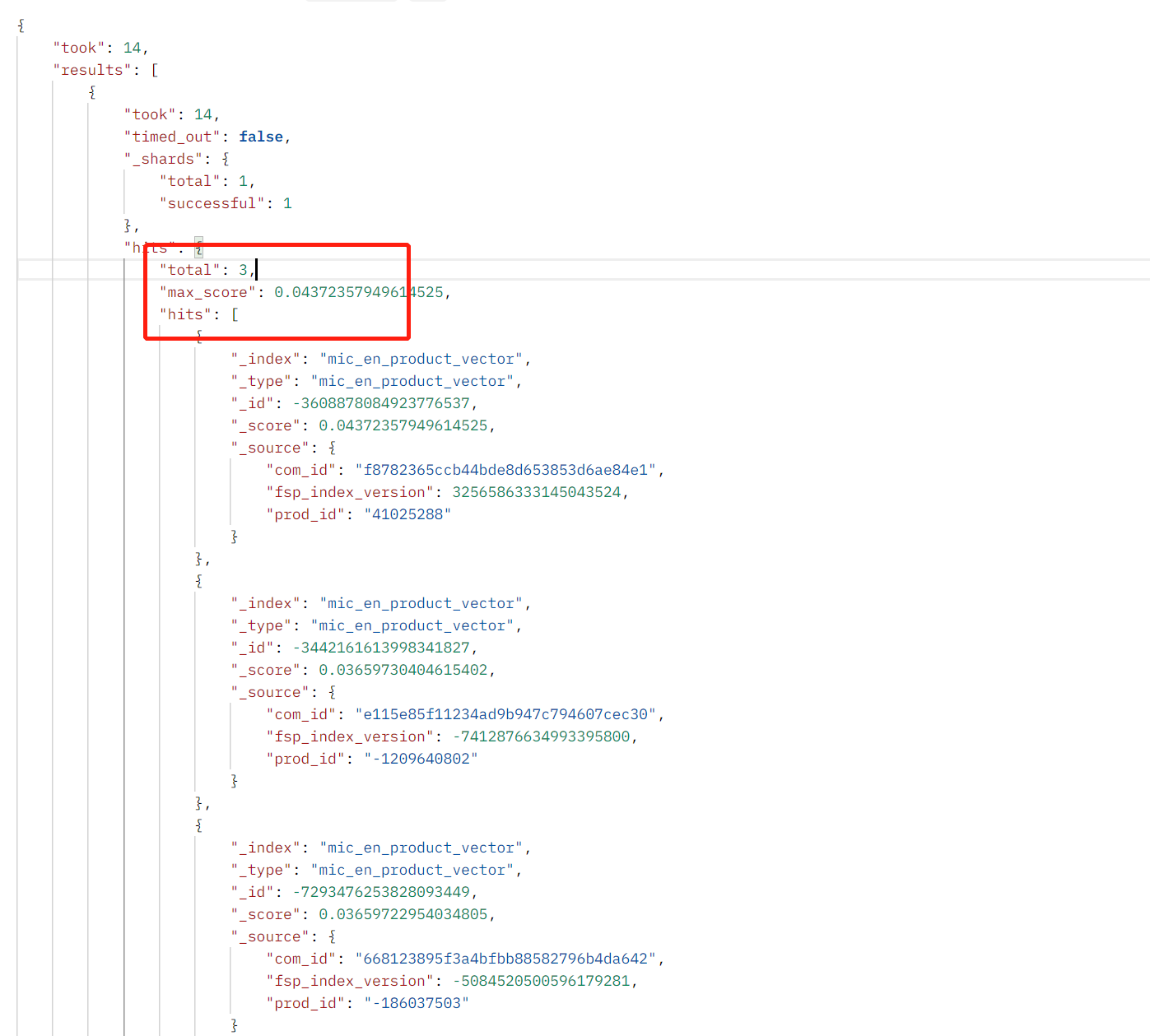This screenshot has height=1036, width=1150.
Task: Click the "successful": 1 value
Action: (x=287, y=202)
